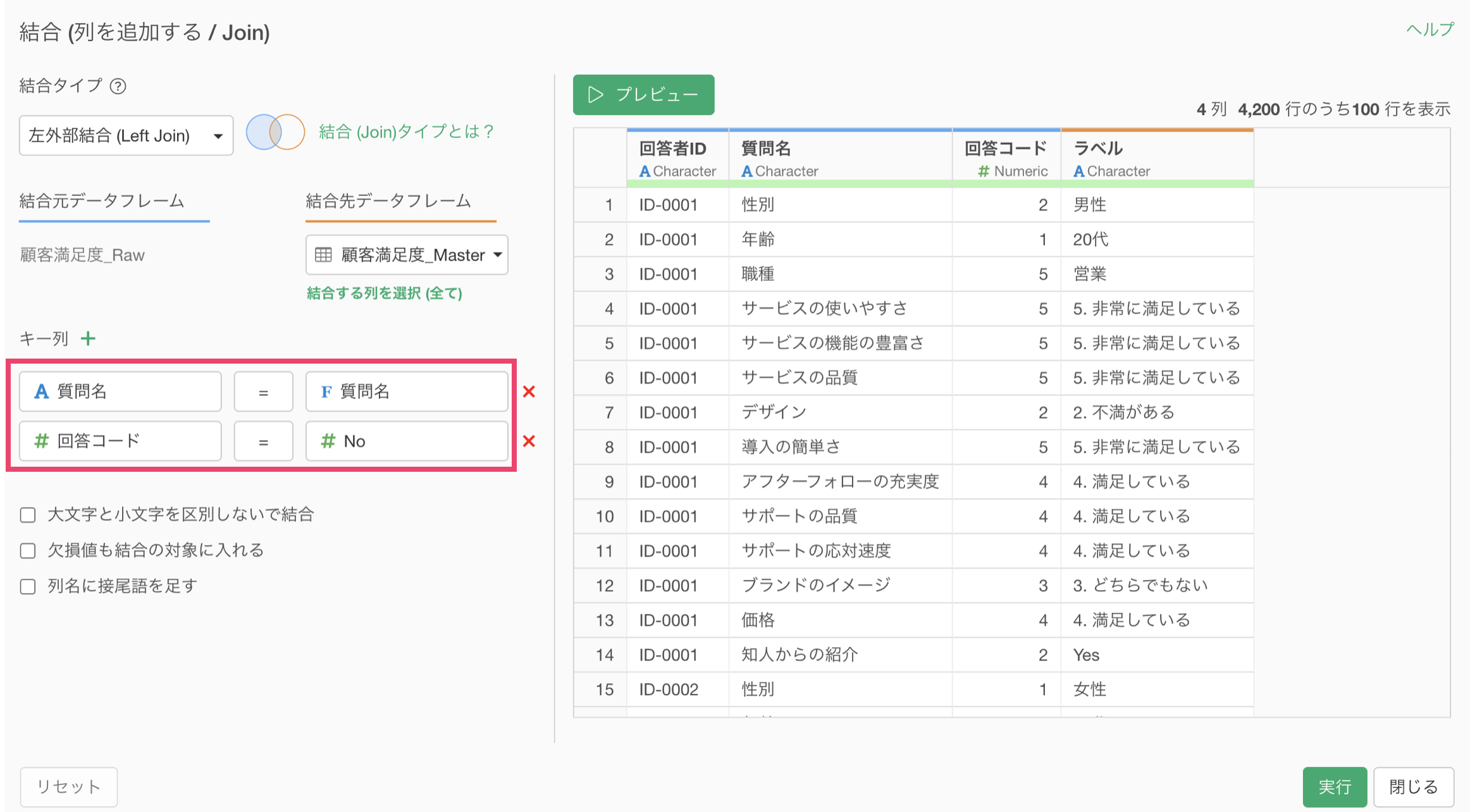Select the 結合先データフレーム tab header

(388, 201)
